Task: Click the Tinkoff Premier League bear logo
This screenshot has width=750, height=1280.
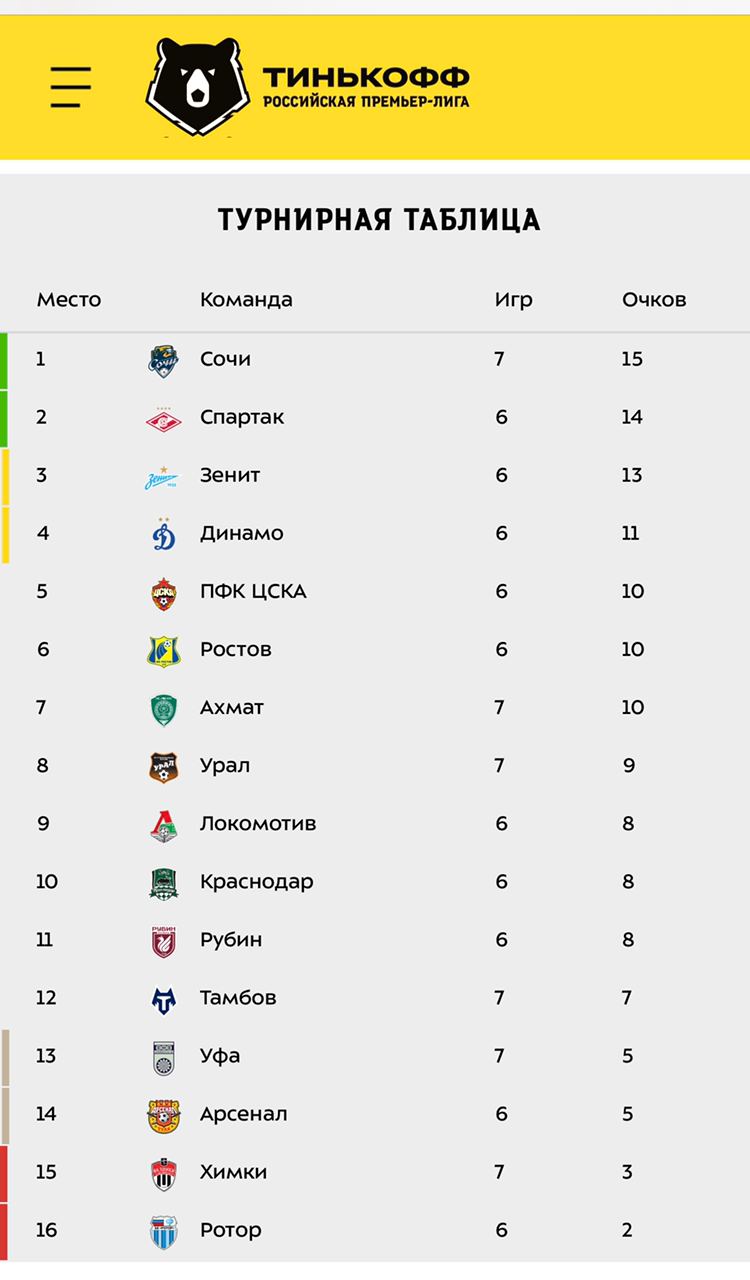Action: (194, 87)
